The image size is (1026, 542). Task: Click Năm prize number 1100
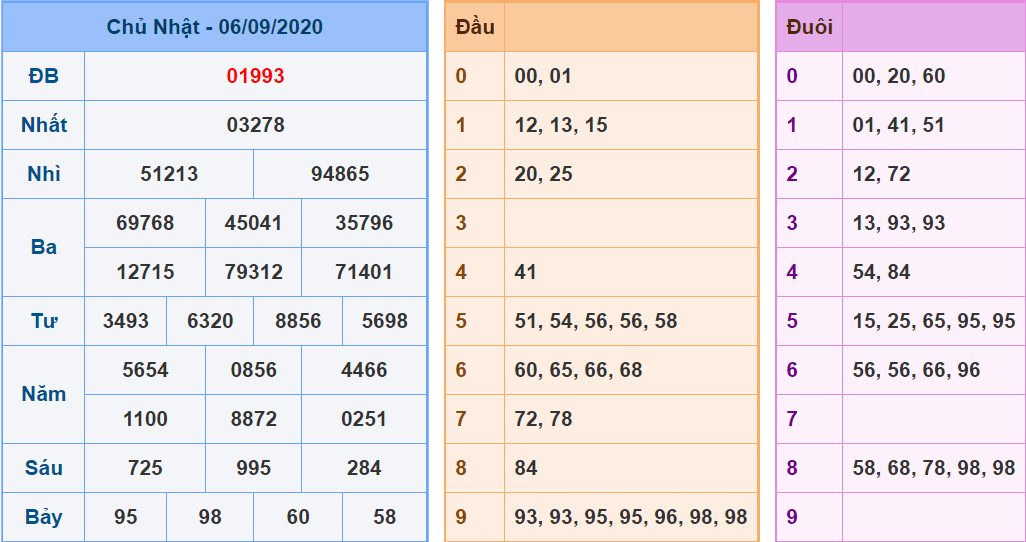pos(145,419)
